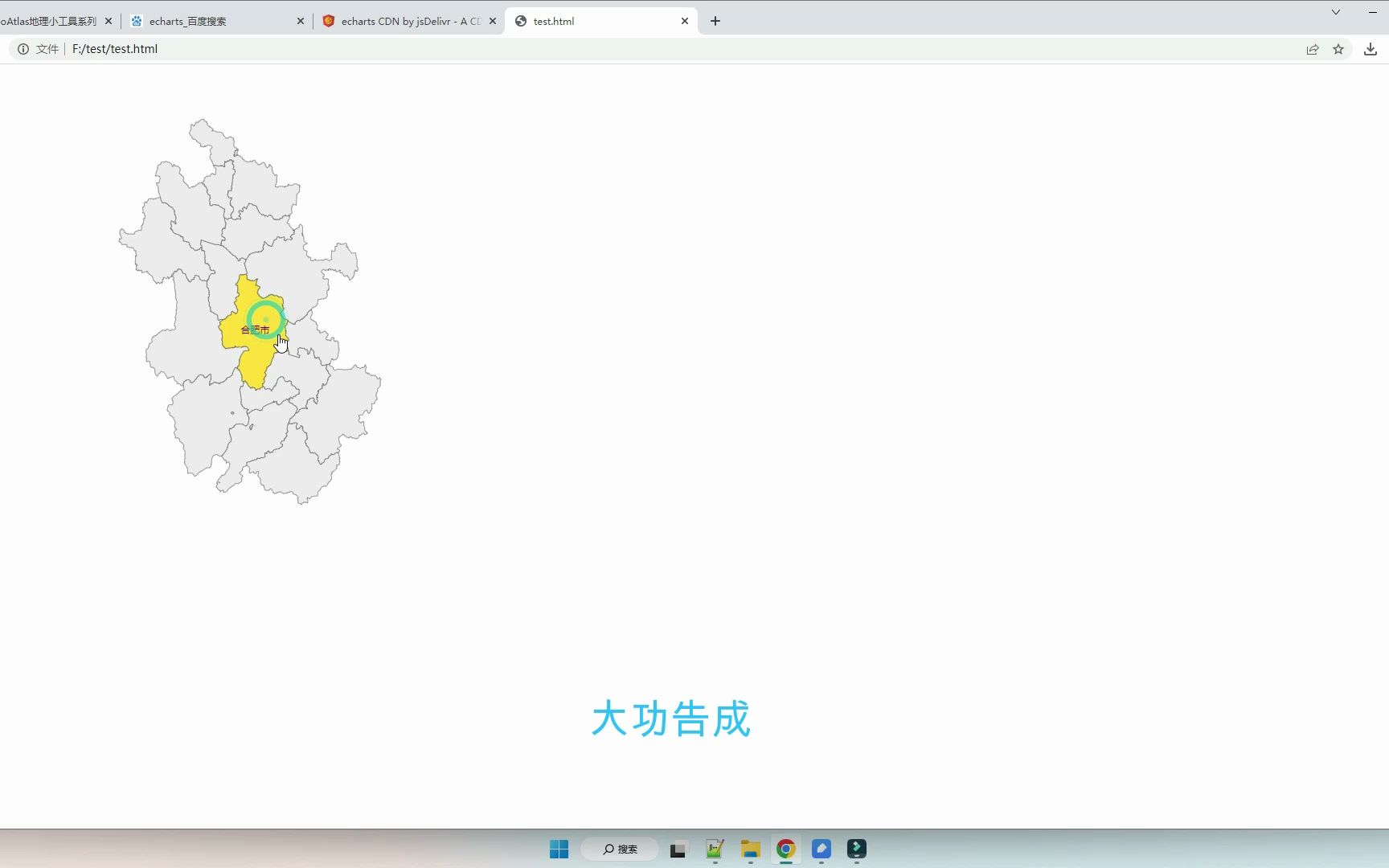Open the taskbar 搜索 box
The height and width of the screenshot is (868, 1389).
tap(620, 849)
